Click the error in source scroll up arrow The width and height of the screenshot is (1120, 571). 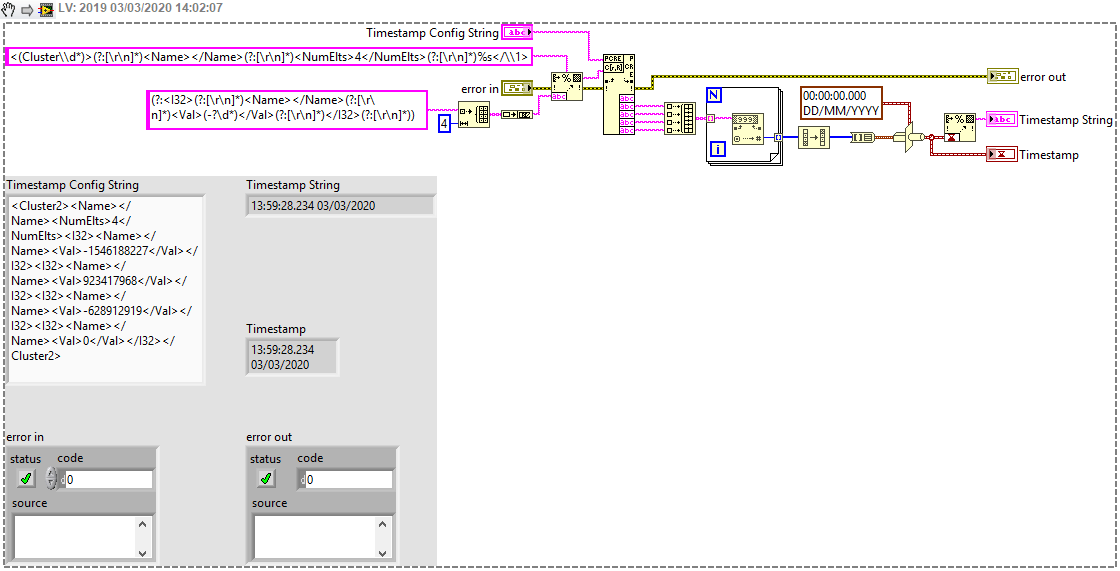coord(141,525)
